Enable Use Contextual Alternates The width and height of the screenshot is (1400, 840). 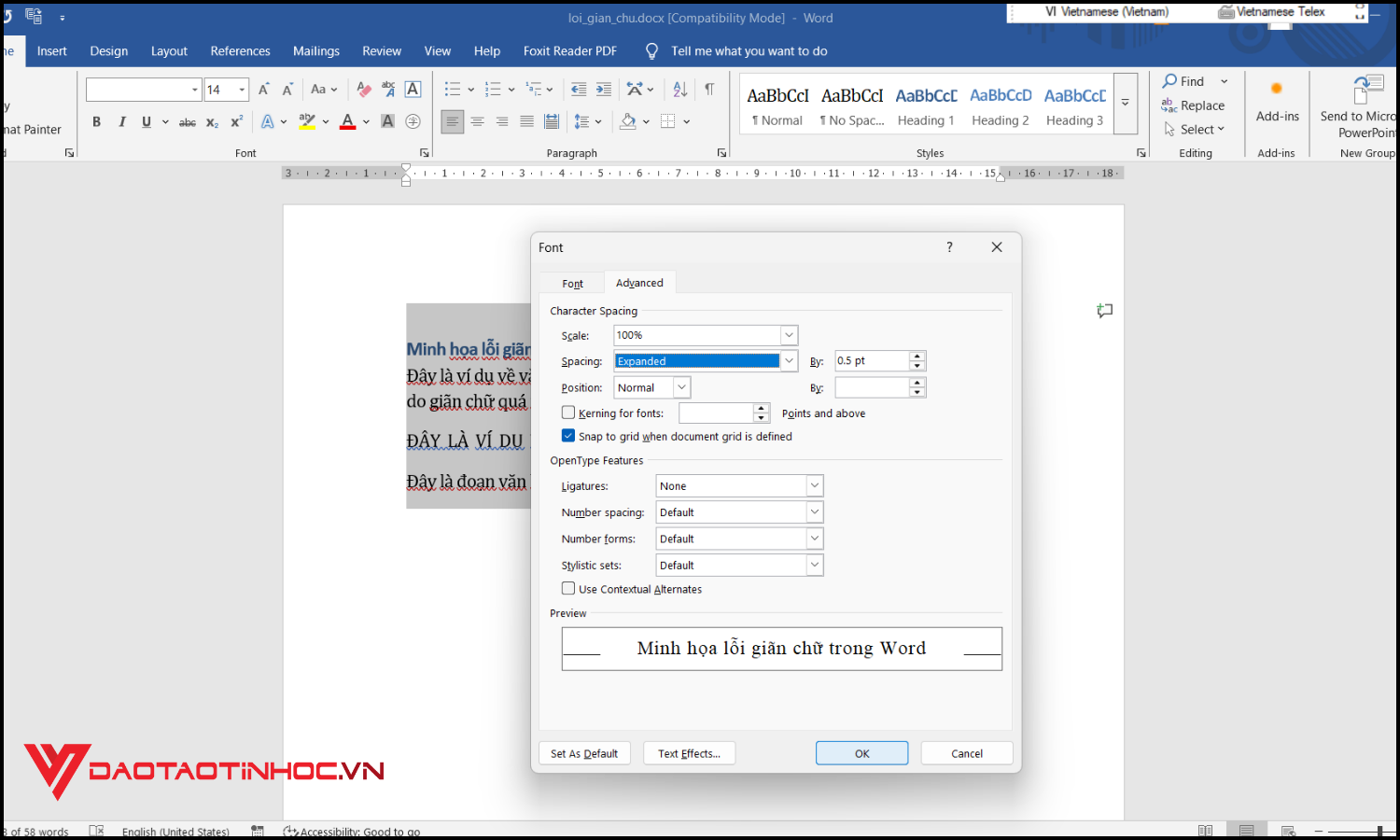tap(568, 588)
